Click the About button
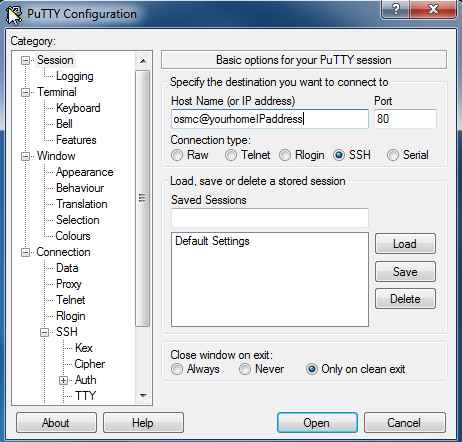This screenshot has width=462, height=442. point(56,423)
